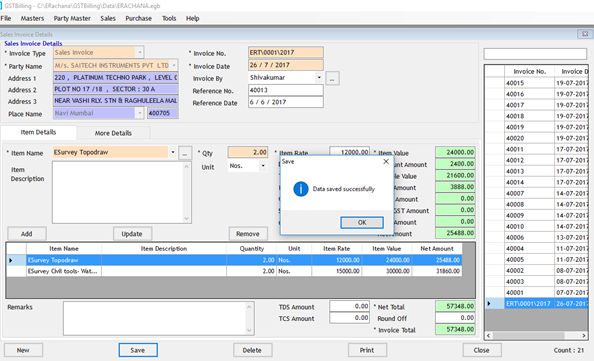
Task: Open the Sales menu
Action: 108,18
